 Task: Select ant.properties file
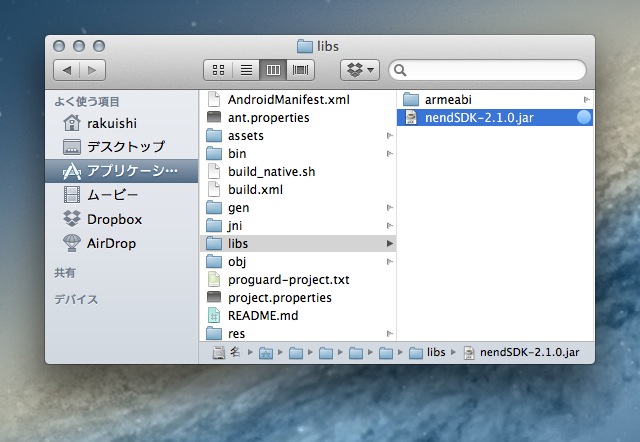(x=298, y=118)
